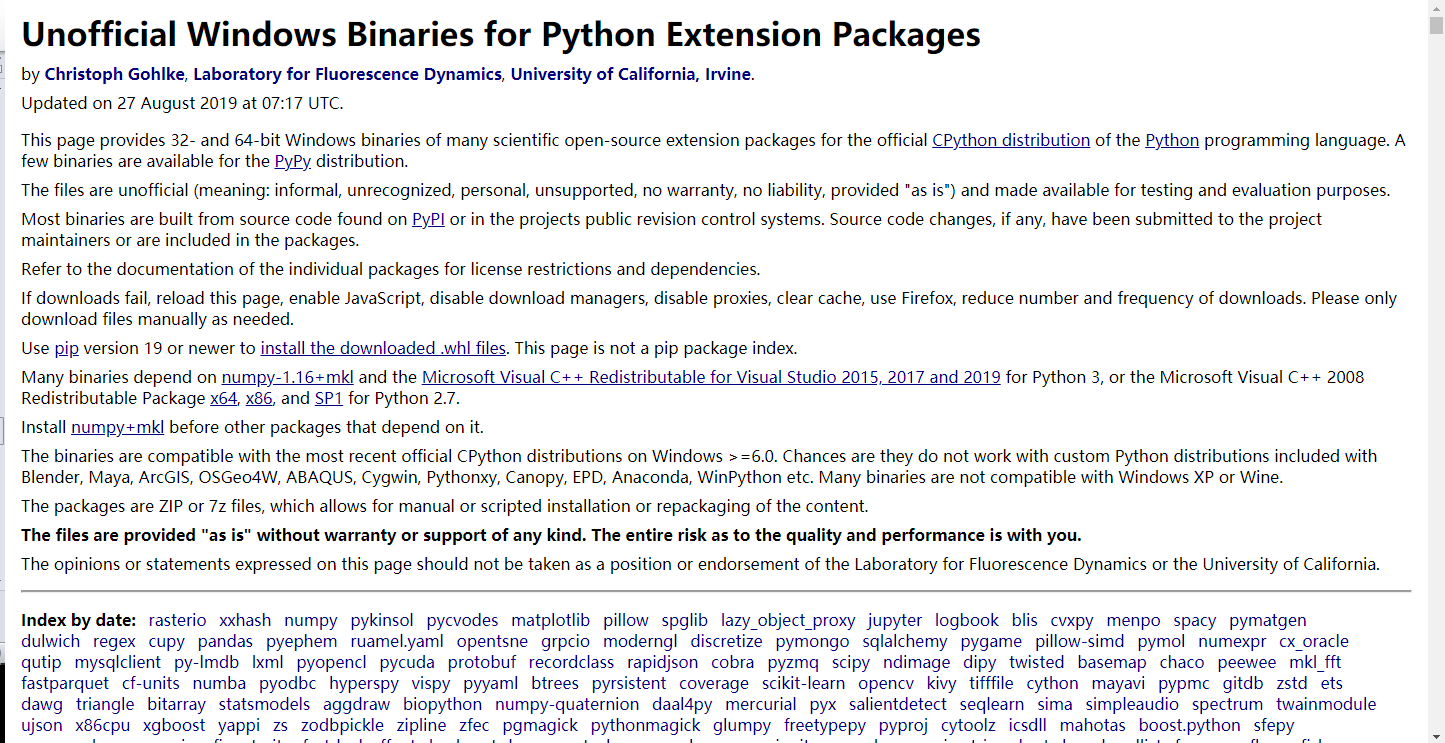Jump to pyproj package

click(903, 725)
